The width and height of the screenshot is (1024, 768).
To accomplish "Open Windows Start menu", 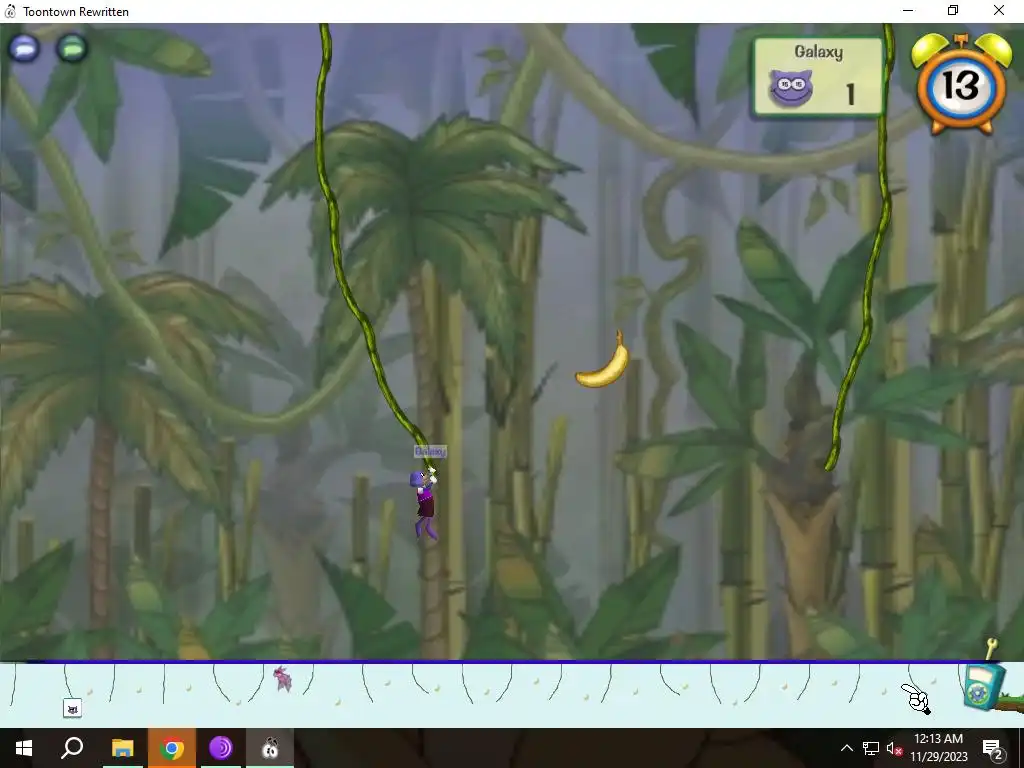I will click(24, 748).
